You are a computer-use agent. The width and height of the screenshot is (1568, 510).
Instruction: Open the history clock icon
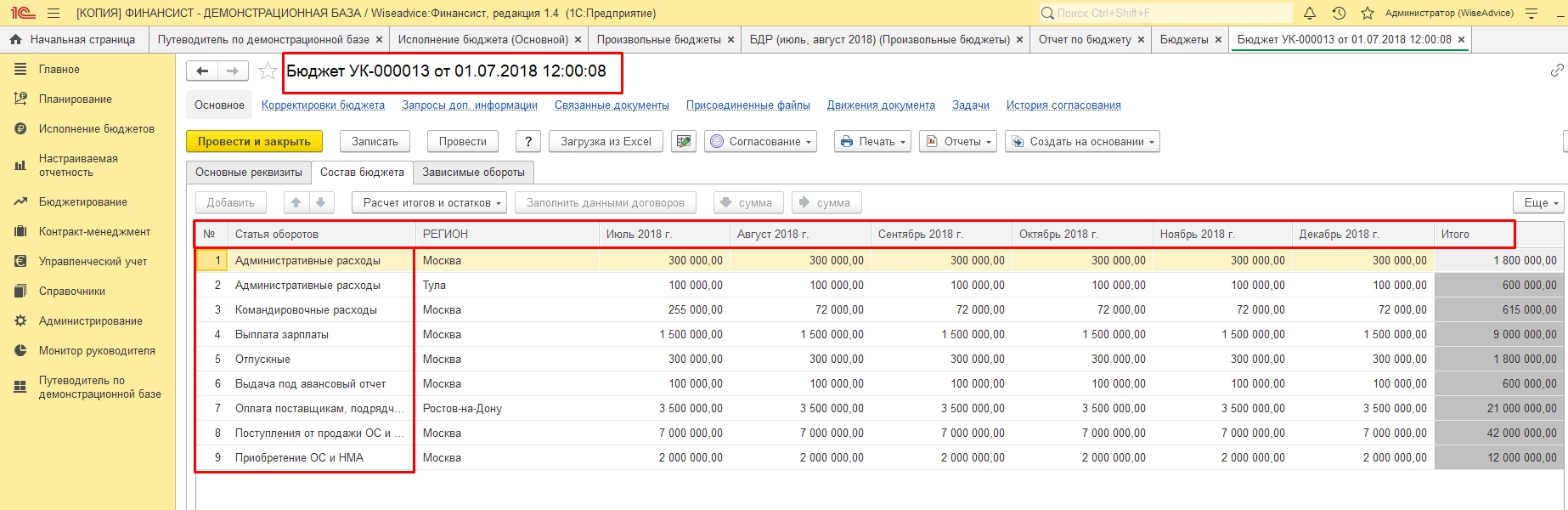point(1339,13)
